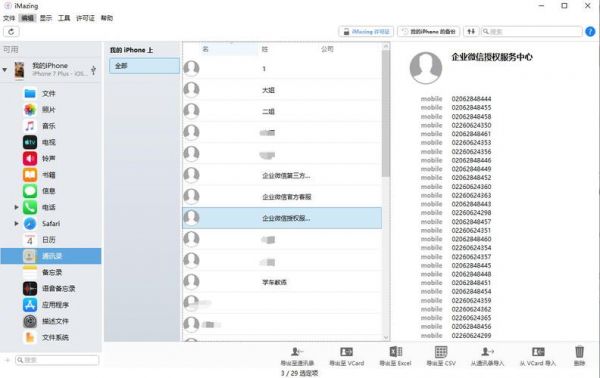Open the 备忘录 notes section
Screen dimensions: 600x378
click(52, 272)
